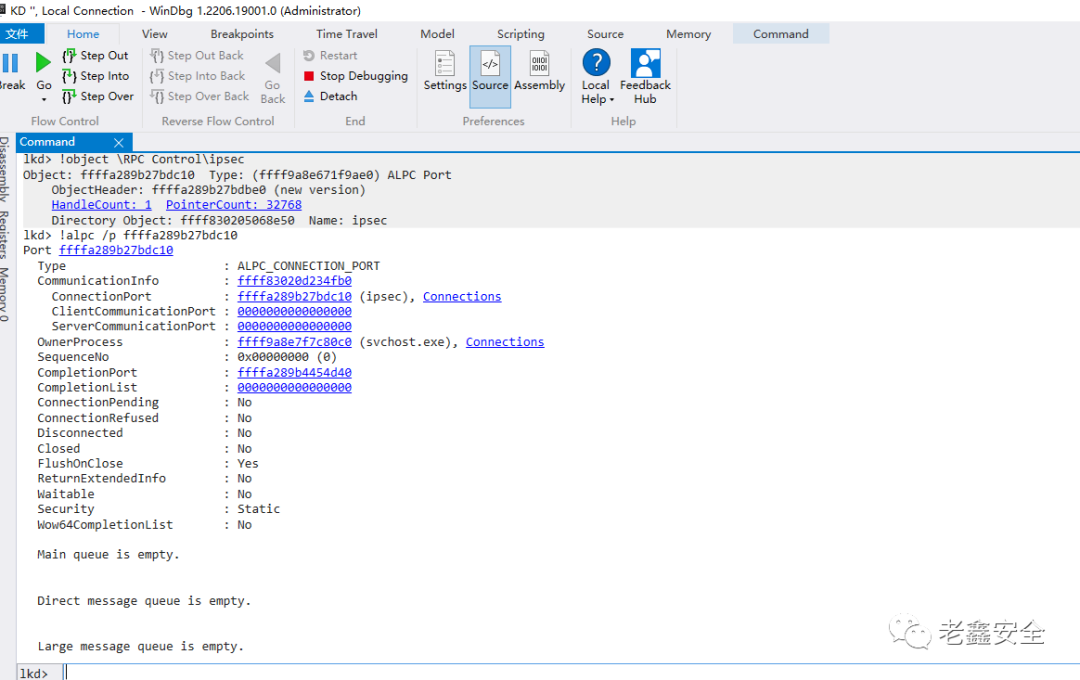Click ConnectionPort address link
1080x680 pixels.
(x=294, y=296)
